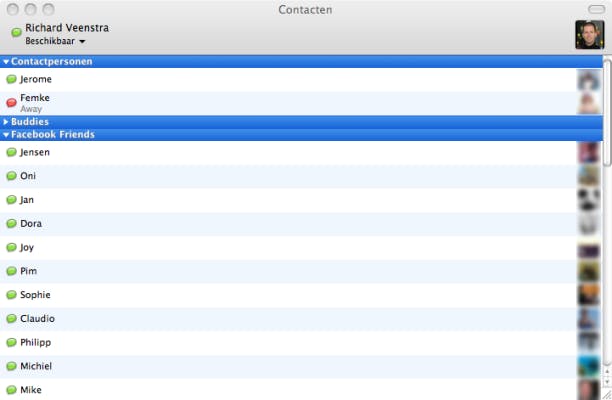Click Dora's avatar thumbnail
Image resolution: width=612 pixels, height=400 pixels.
point(589,224)
